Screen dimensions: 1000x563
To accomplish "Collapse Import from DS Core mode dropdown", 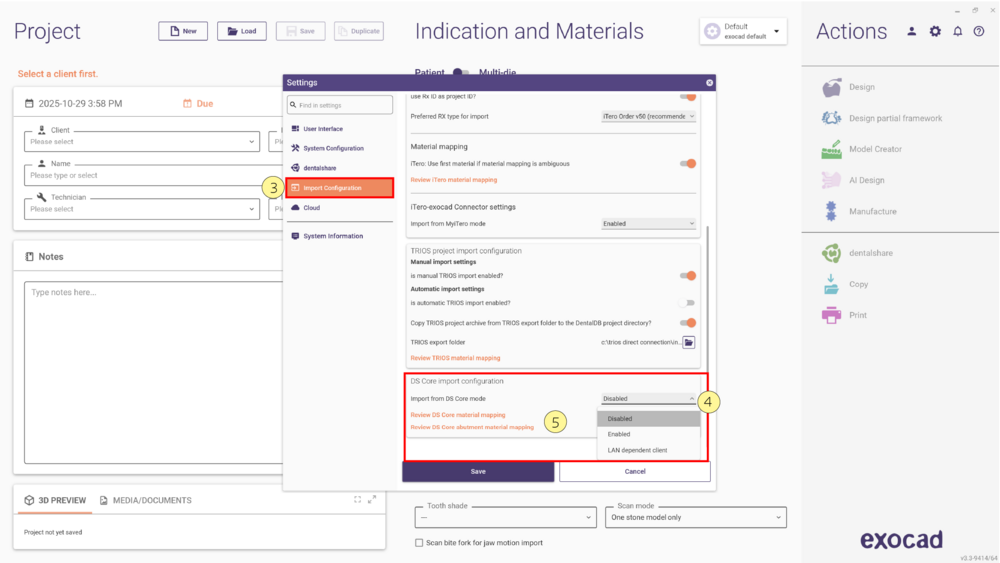I will tap(648, 398).
